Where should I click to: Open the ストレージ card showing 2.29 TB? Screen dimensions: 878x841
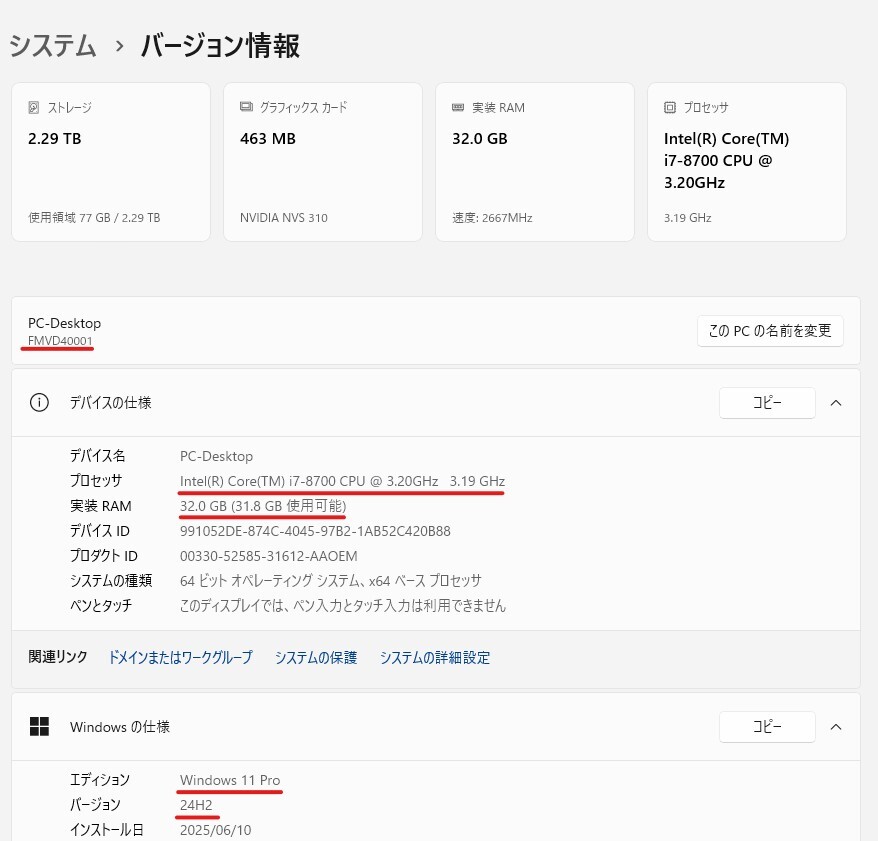coord(111,162)
